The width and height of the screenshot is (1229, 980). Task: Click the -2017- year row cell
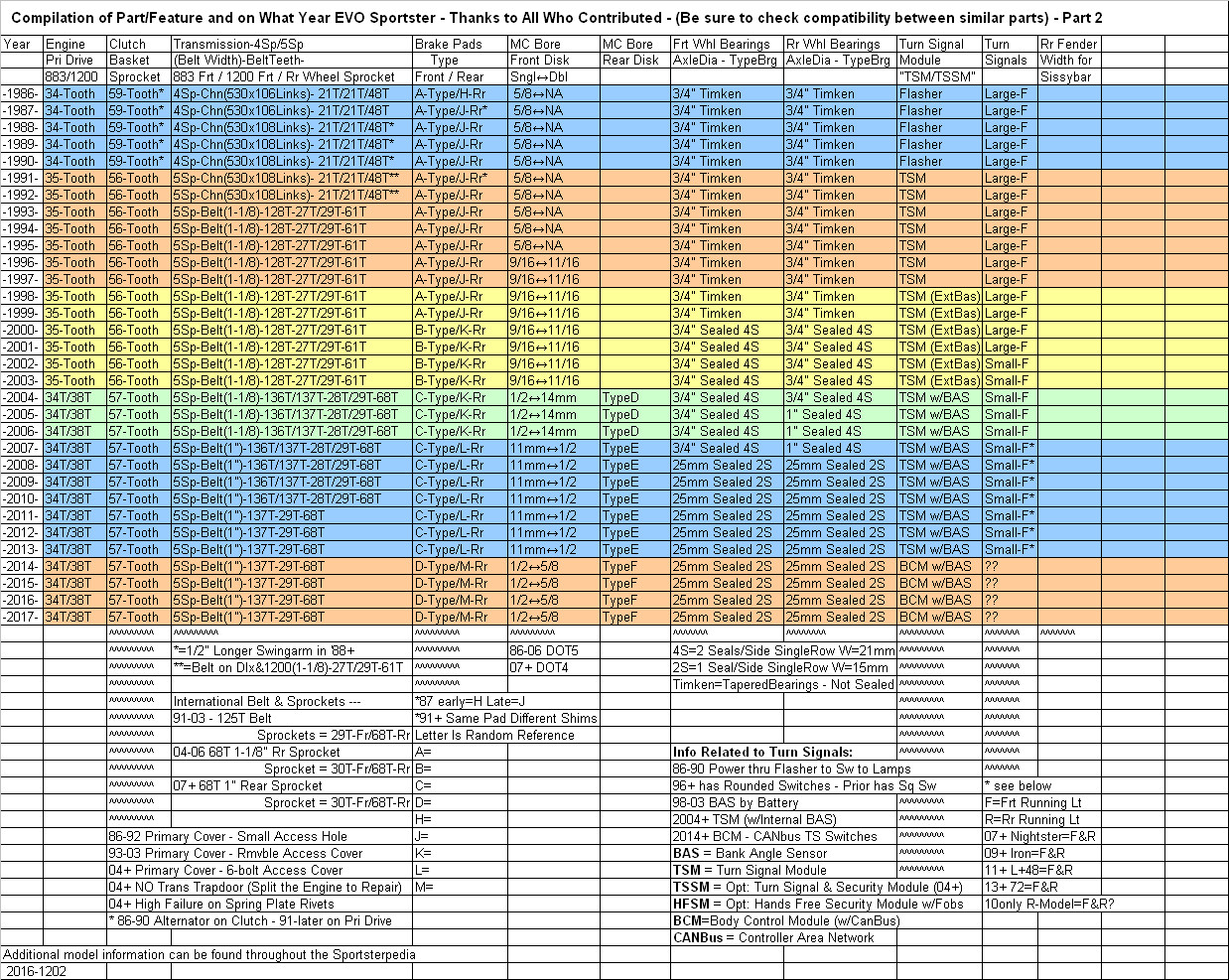(22, 617)
